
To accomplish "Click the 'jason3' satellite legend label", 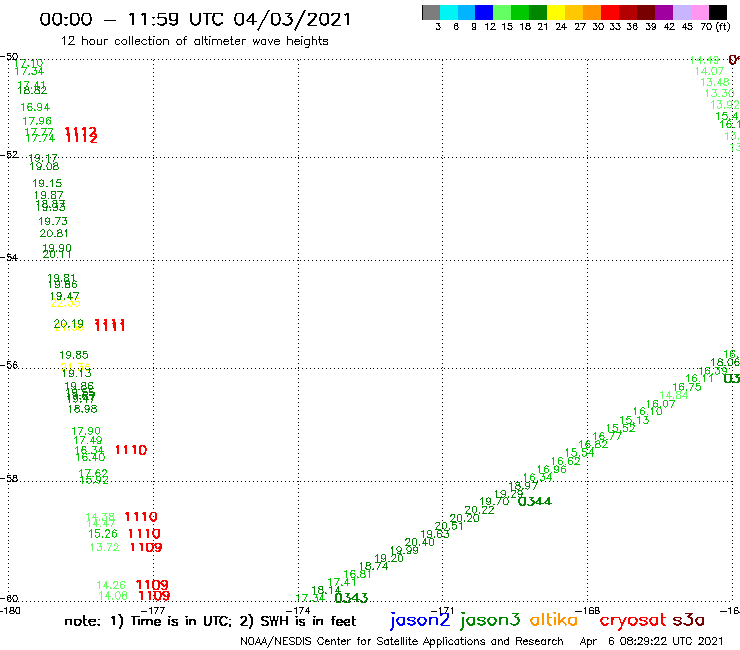I will point(490,620).
